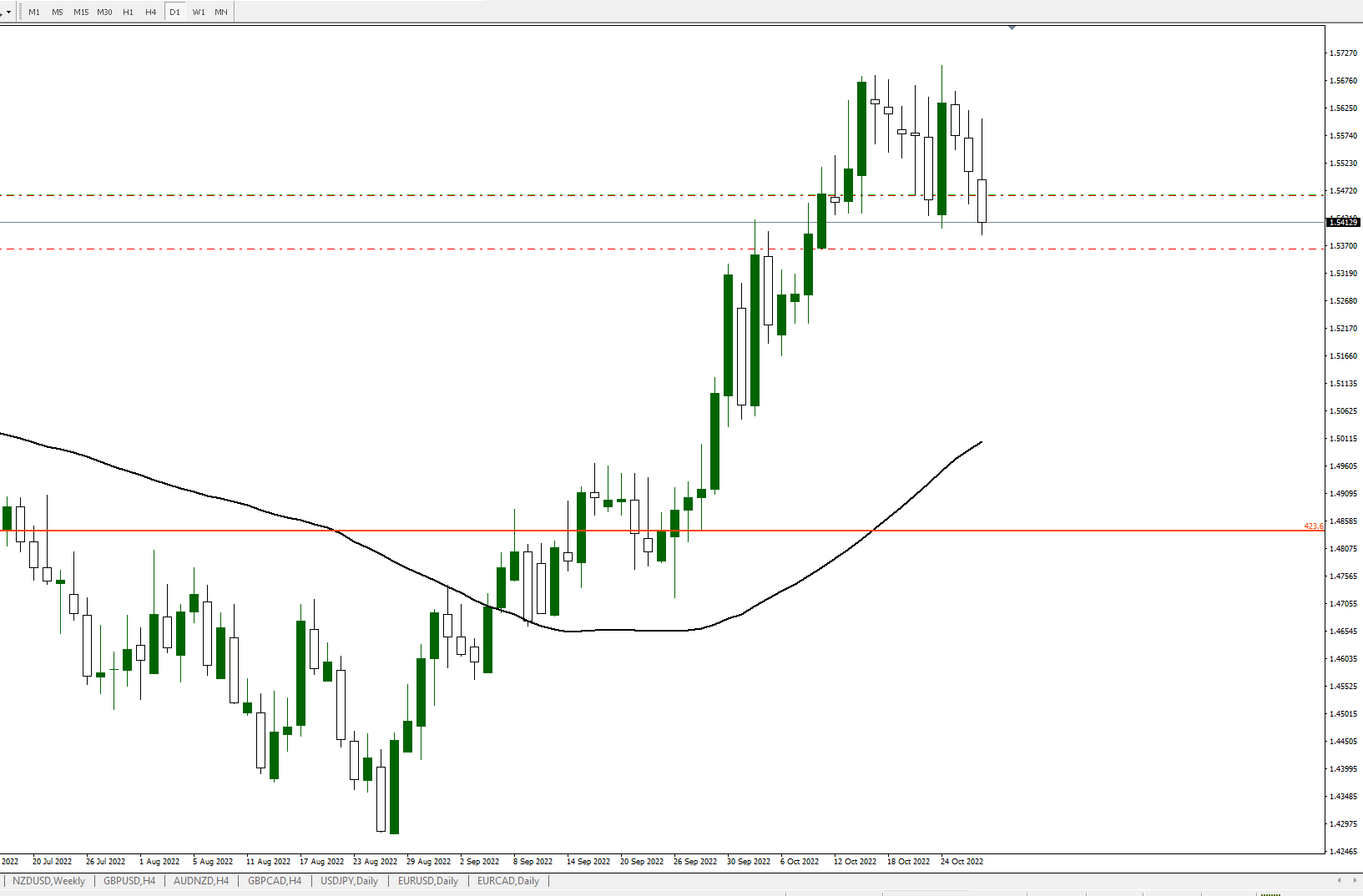Click the chart shift triangle marker
The width and height of the screenshot is (1363, 896).
coord(1012,28)
